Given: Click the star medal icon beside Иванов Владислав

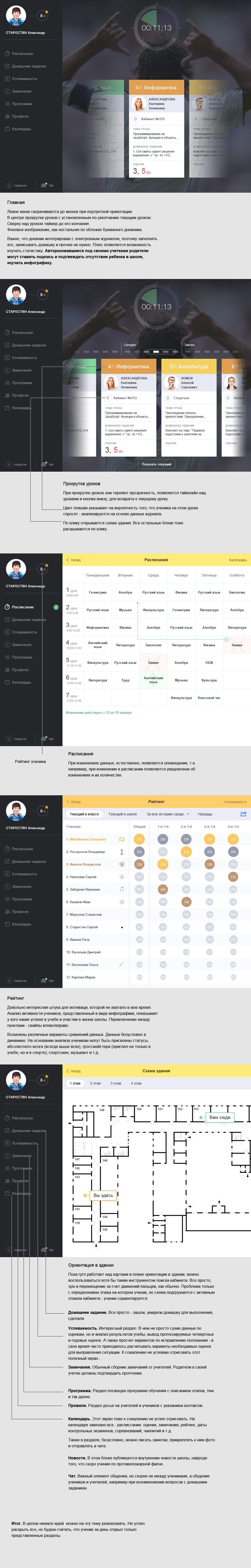Looking at the screenshot, I should (x=121, y=864).
